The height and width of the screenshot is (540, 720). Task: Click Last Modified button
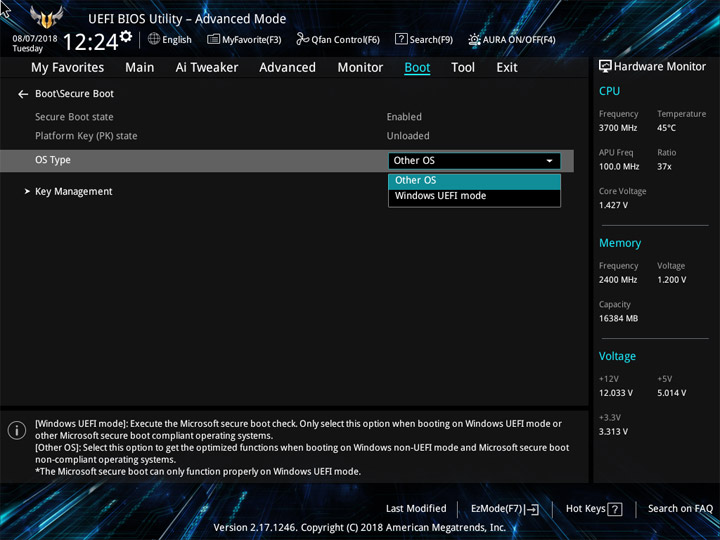(416, 509)
